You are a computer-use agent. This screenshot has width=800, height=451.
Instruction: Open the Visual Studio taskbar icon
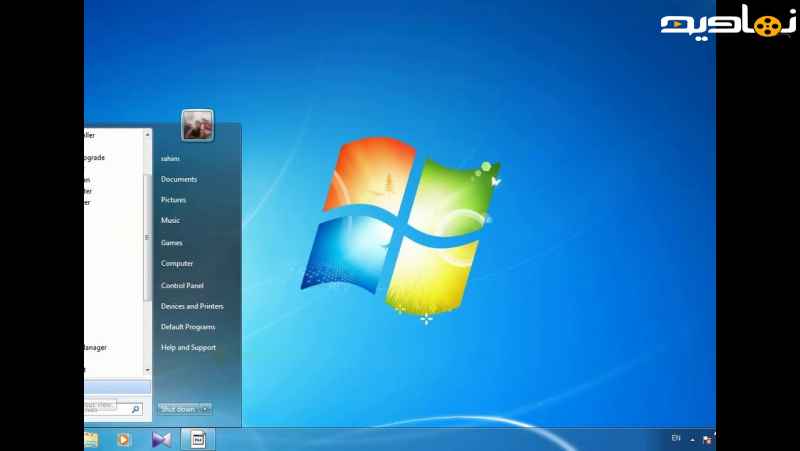(161, 439)
